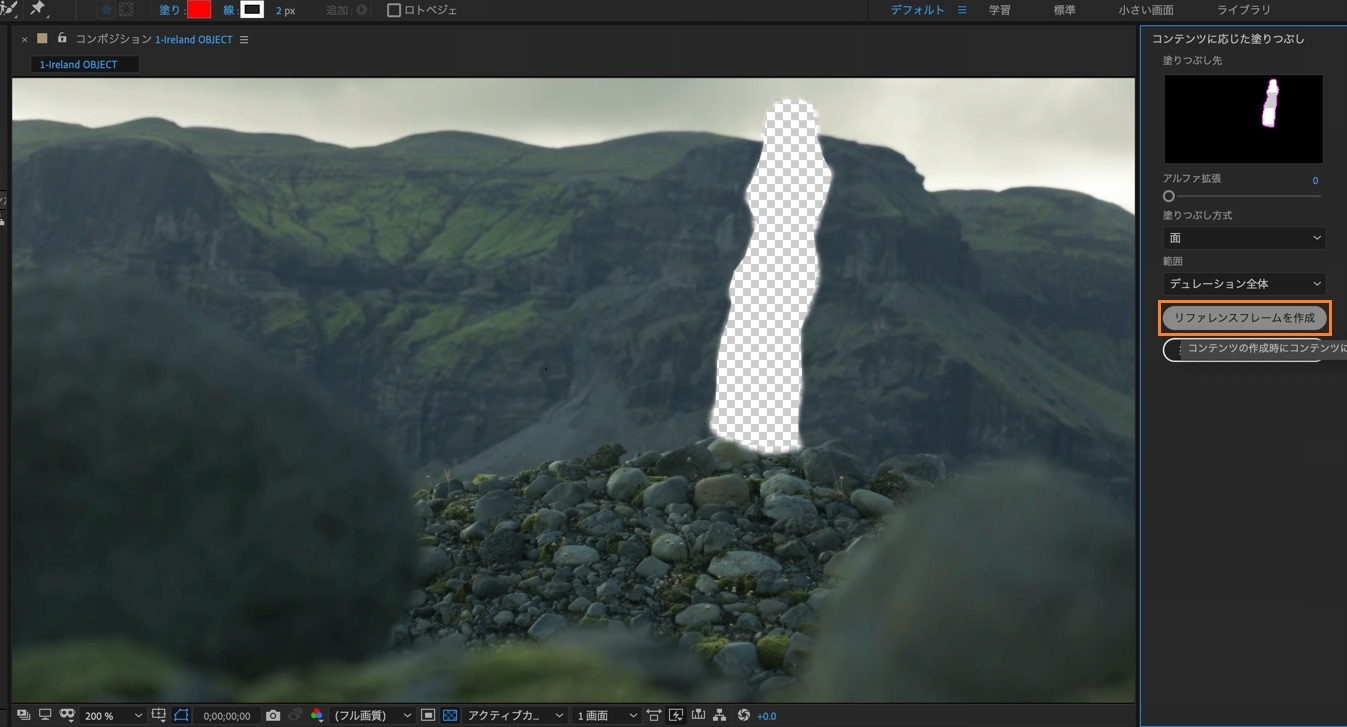The width and height of the screenshot is (1347, 727).
Task: Toggle the transparency grid
Action: 450,715
